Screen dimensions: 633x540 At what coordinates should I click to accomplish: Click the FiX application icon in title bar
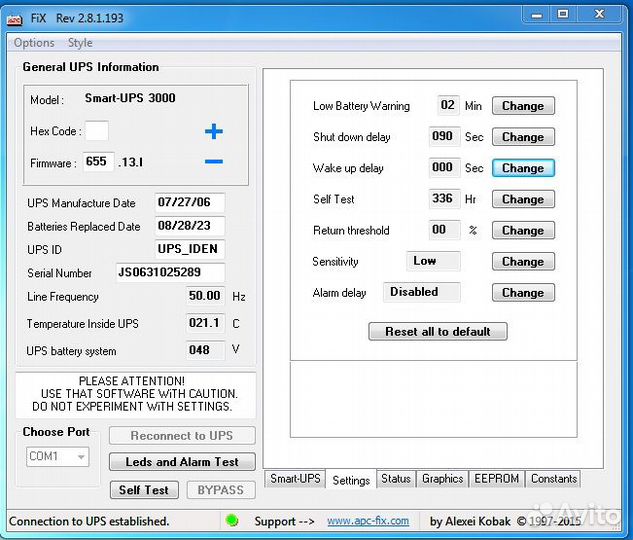pos(15,15)
